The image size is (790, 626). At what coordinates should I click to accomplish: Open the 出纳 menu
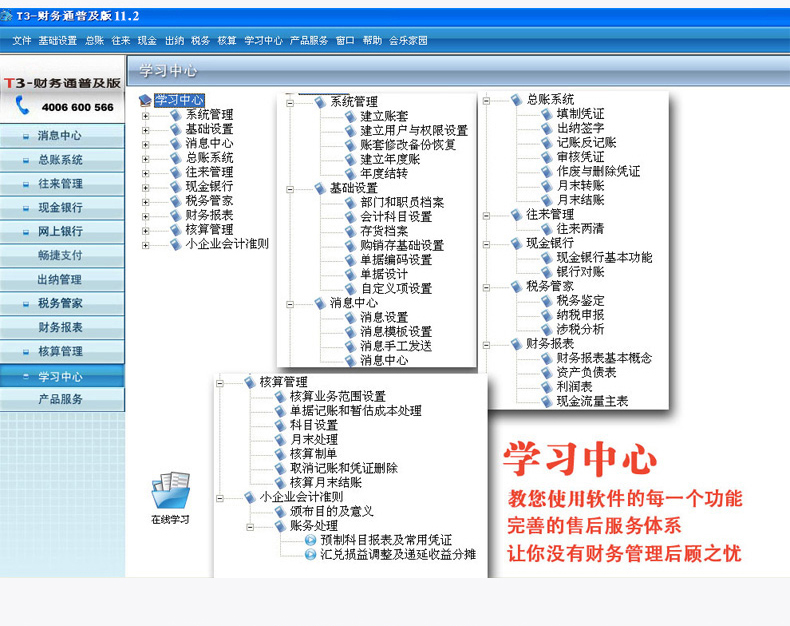click(x=174, y=40)
